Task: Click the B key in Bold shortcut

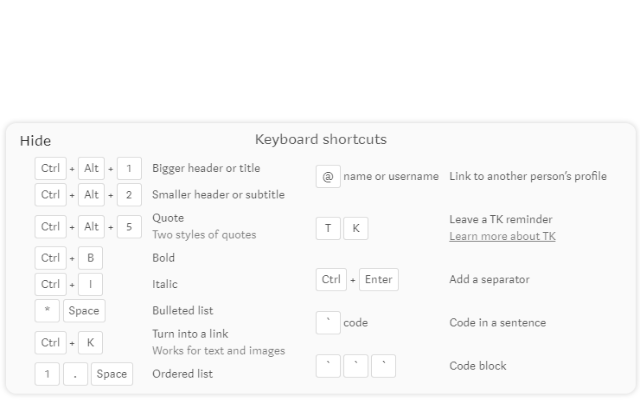Action: tap(89, 258)
